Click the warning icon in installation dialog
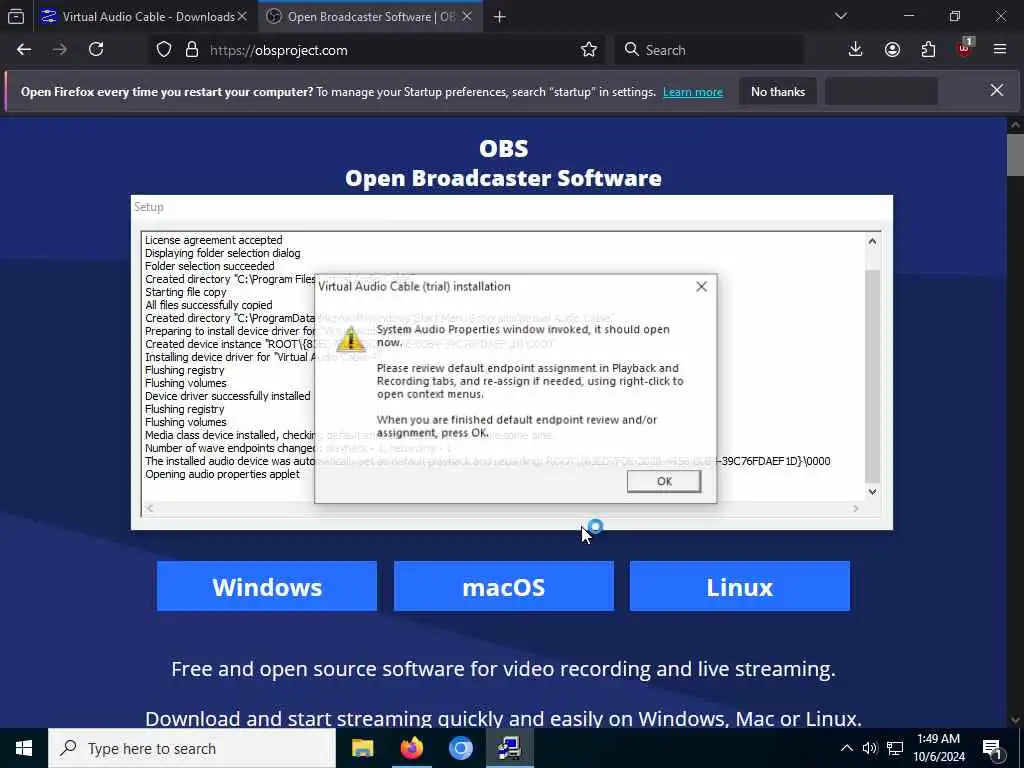 click(x=351, y=340)
